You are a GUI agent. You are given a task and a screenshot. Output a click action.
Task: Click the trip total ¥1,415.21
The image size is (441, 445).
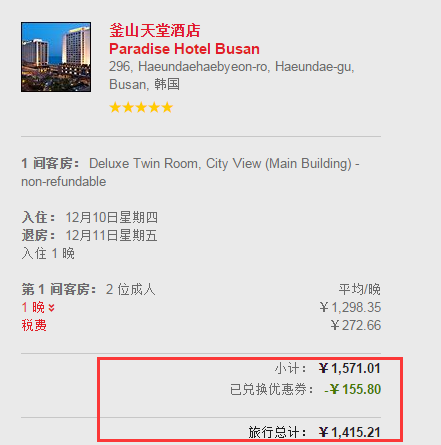coord(350,432)
